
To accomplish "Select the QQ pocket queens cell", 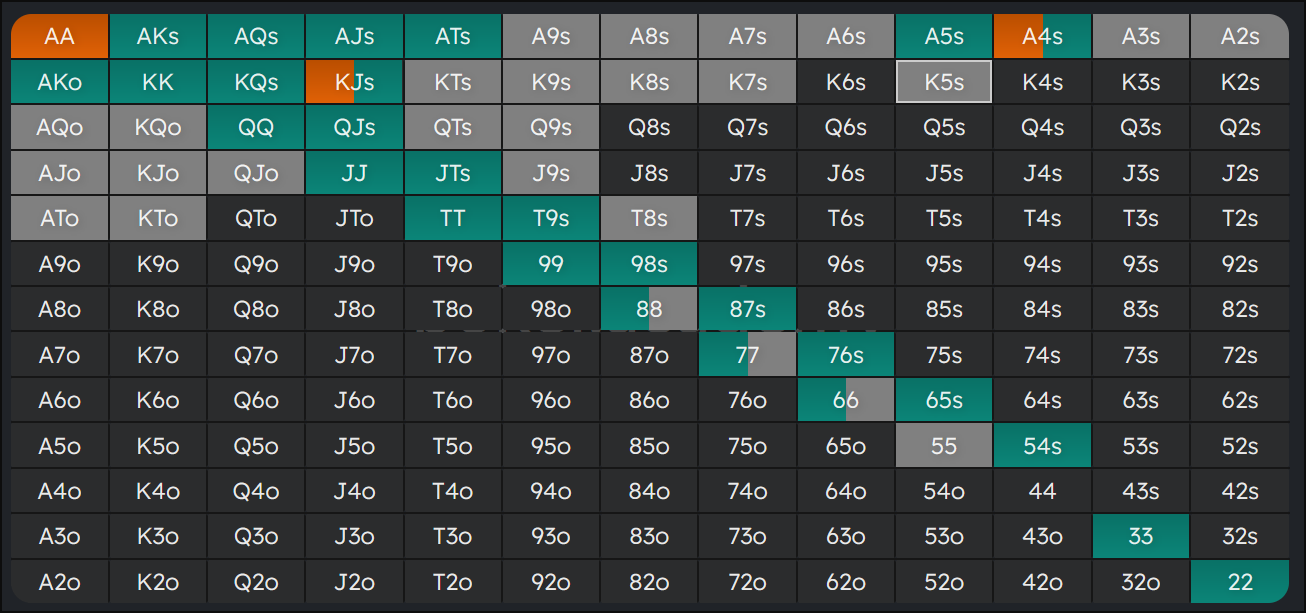I will point(256,128).
